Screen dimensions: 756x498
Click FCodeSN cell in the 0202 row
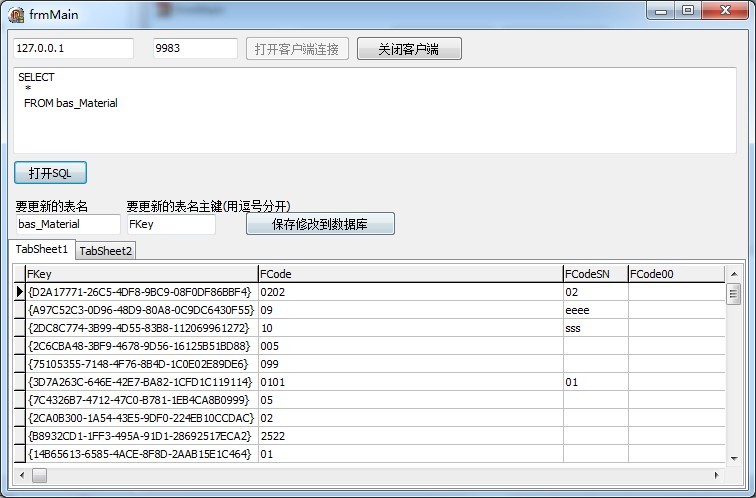[x=595, y=292]
